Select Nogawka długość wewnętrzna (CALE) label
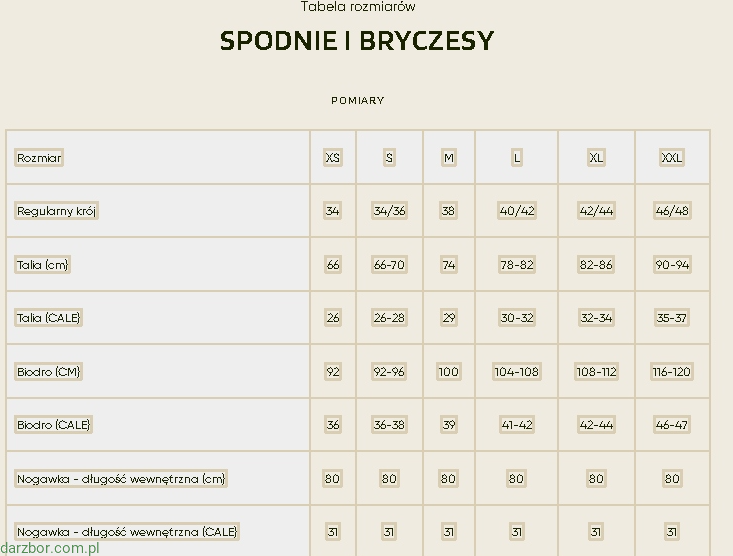Viewport: 733px width, 556px height. 128,532
